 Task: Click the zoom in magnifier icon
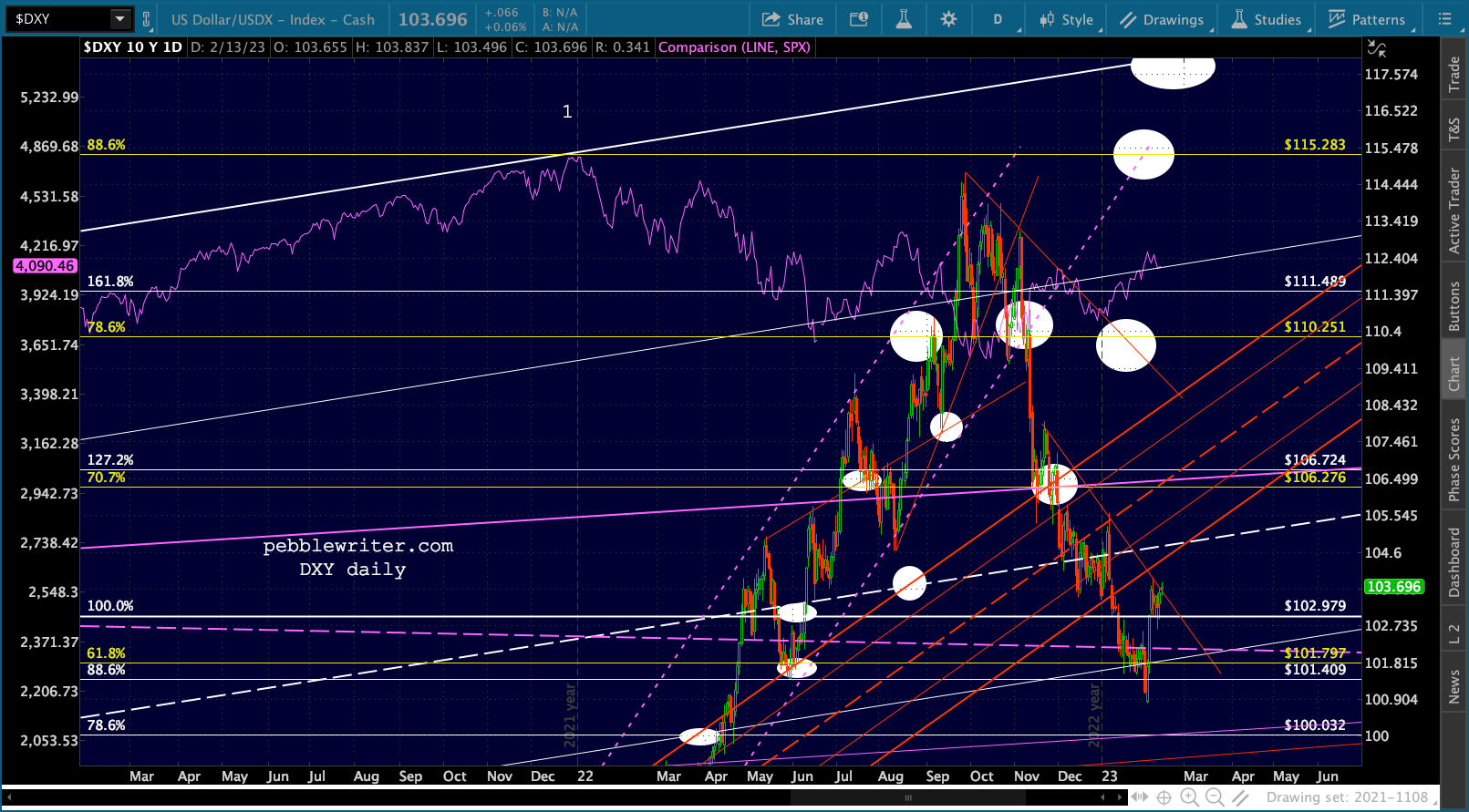[1190, 797]
